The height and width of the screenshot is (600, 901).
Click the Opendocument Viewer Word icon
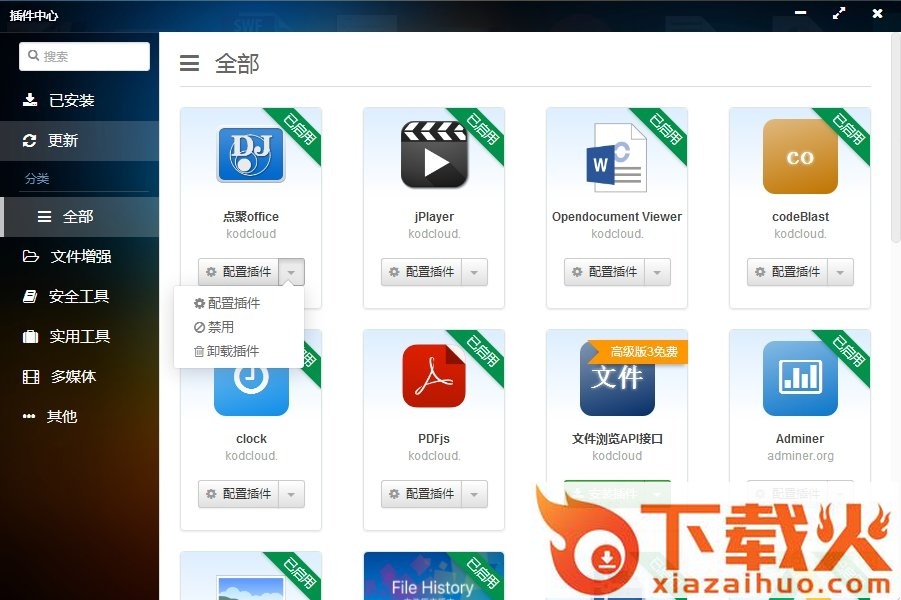pyautogui.click(x=617, y=157)
